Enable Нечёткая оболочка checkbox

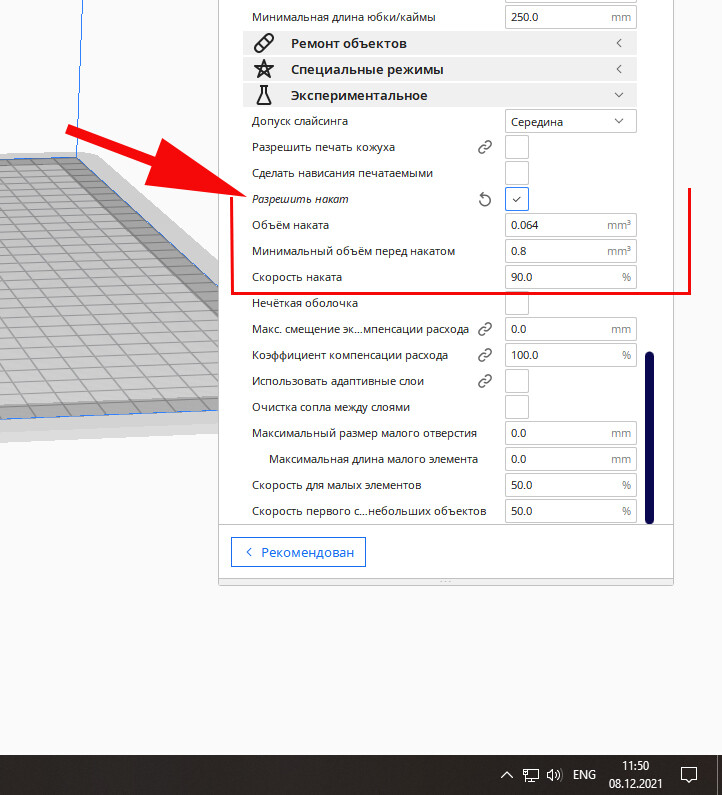pyautogui.click(x=517, y=303)
